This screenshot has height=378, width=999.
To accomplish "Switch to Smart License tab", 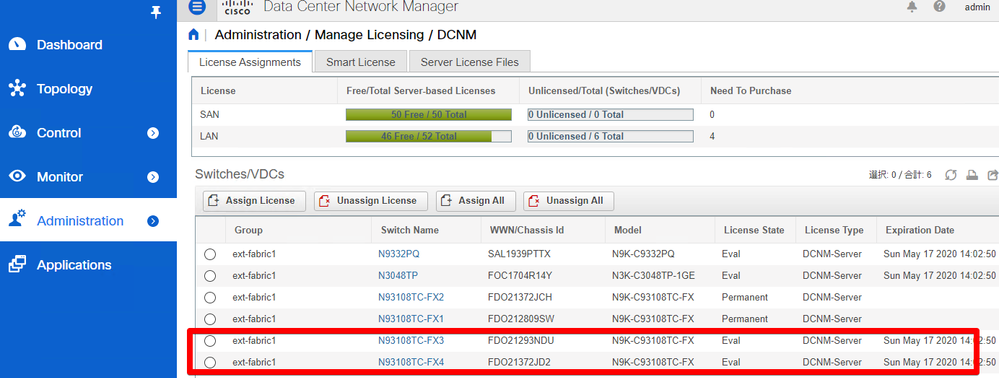I will click(x=361, y=62).
